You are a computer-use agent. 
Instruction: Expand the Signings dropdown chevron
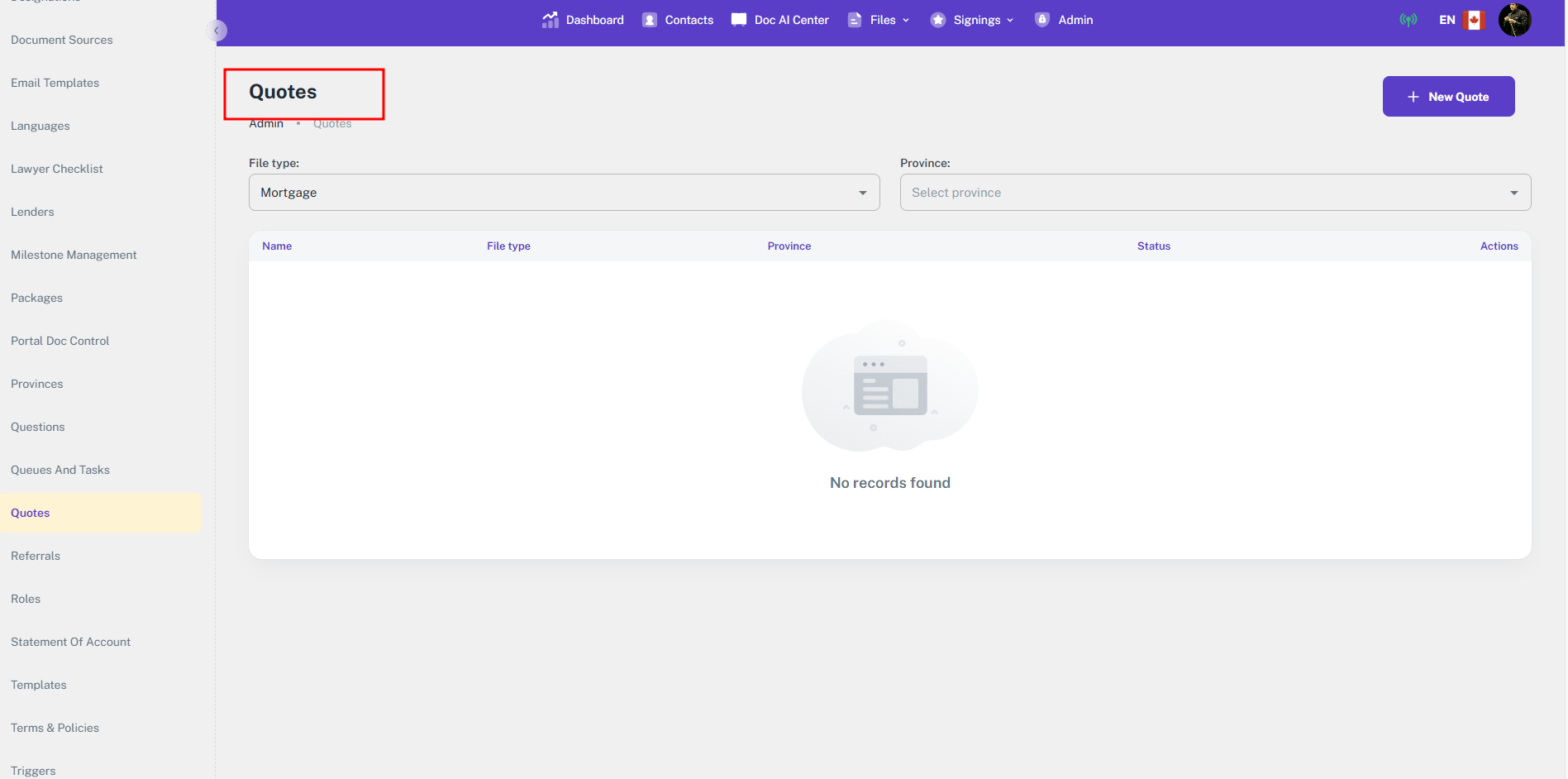click(1010, 20)
